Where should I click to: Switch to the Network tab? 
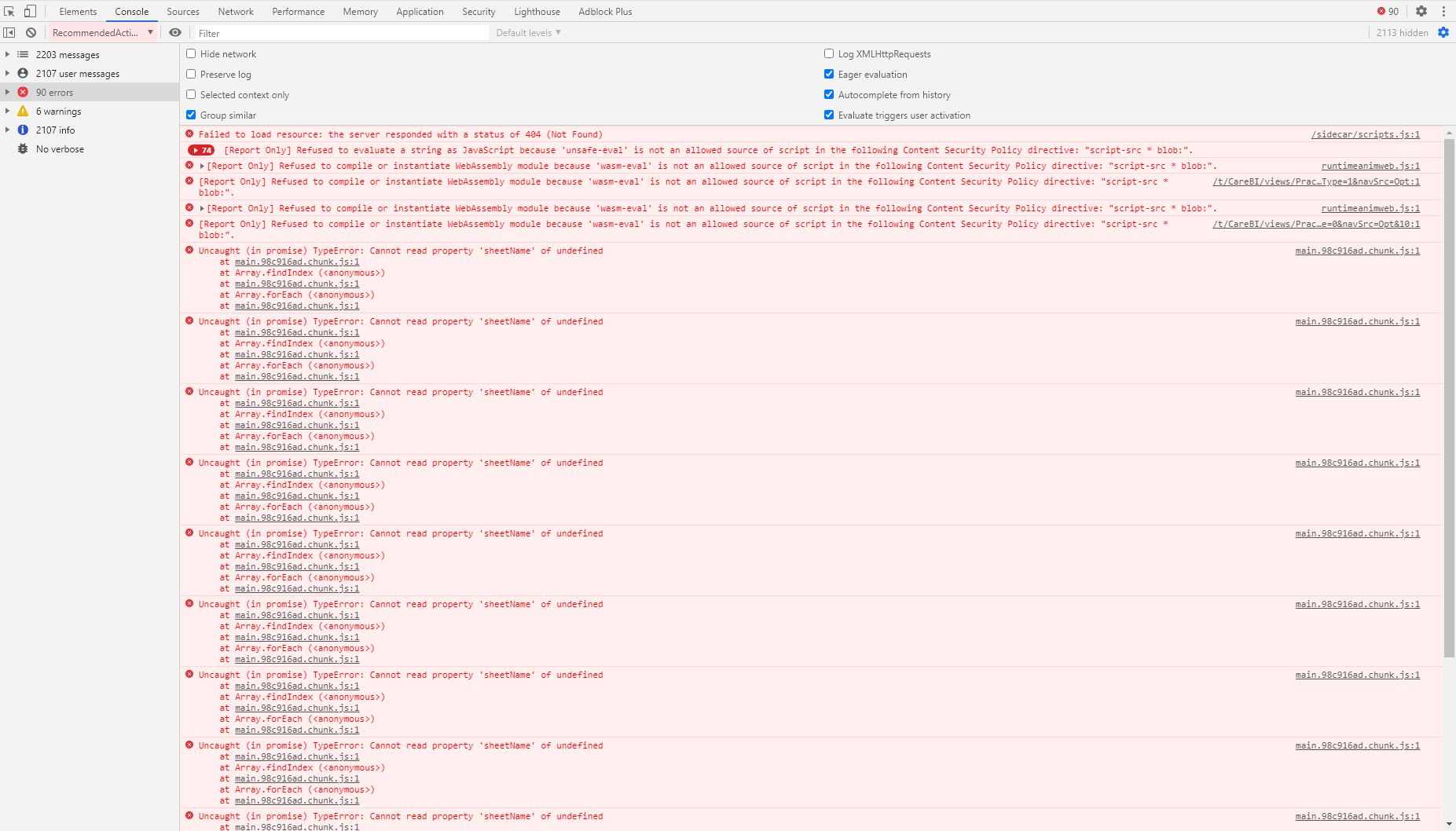click(x=236, y=11)
